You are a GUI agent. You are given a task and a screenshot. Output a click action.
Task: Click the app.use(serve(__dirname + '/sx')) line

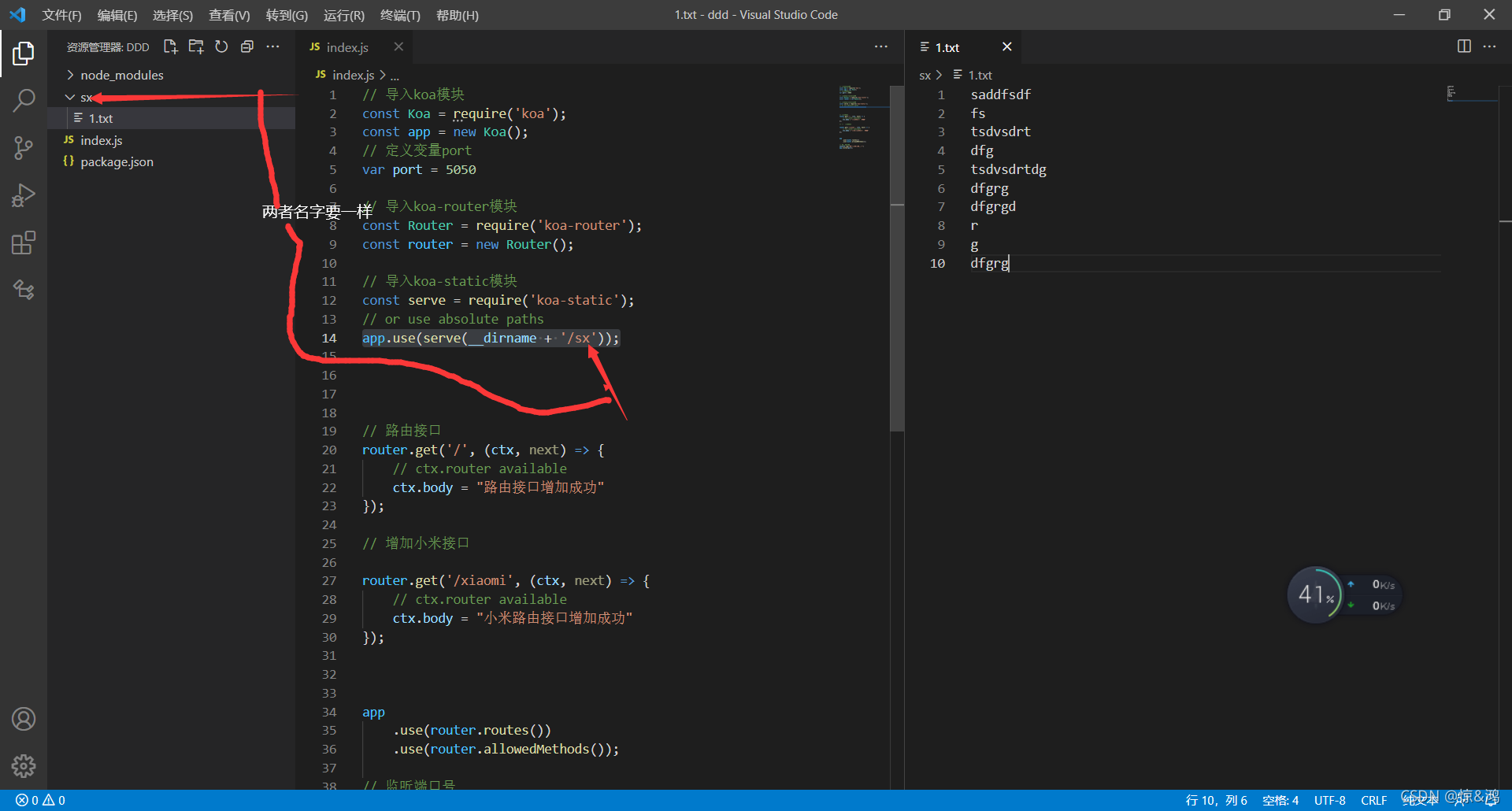point(491,338)
